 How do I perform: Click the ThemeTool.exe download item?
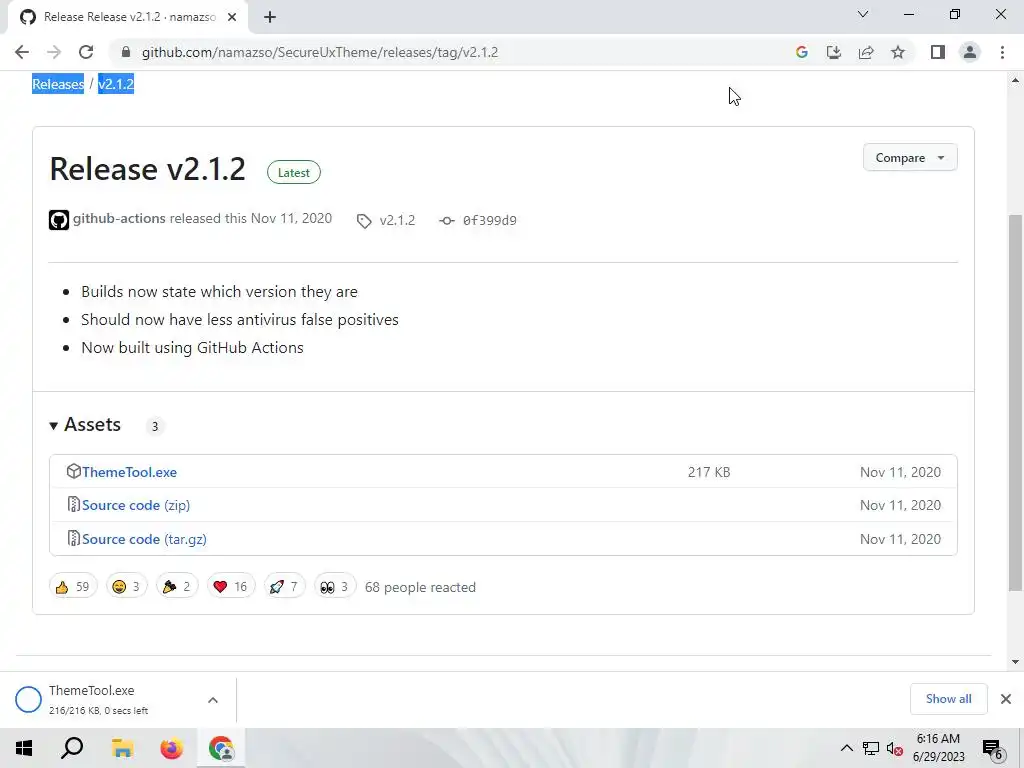coord(98,699)
